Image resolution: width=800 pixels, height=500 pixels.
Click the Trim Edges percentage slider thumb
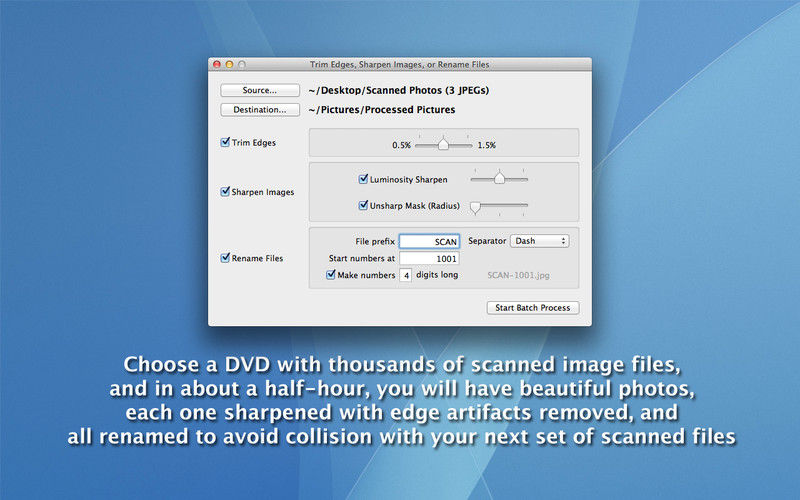(443, 144)
